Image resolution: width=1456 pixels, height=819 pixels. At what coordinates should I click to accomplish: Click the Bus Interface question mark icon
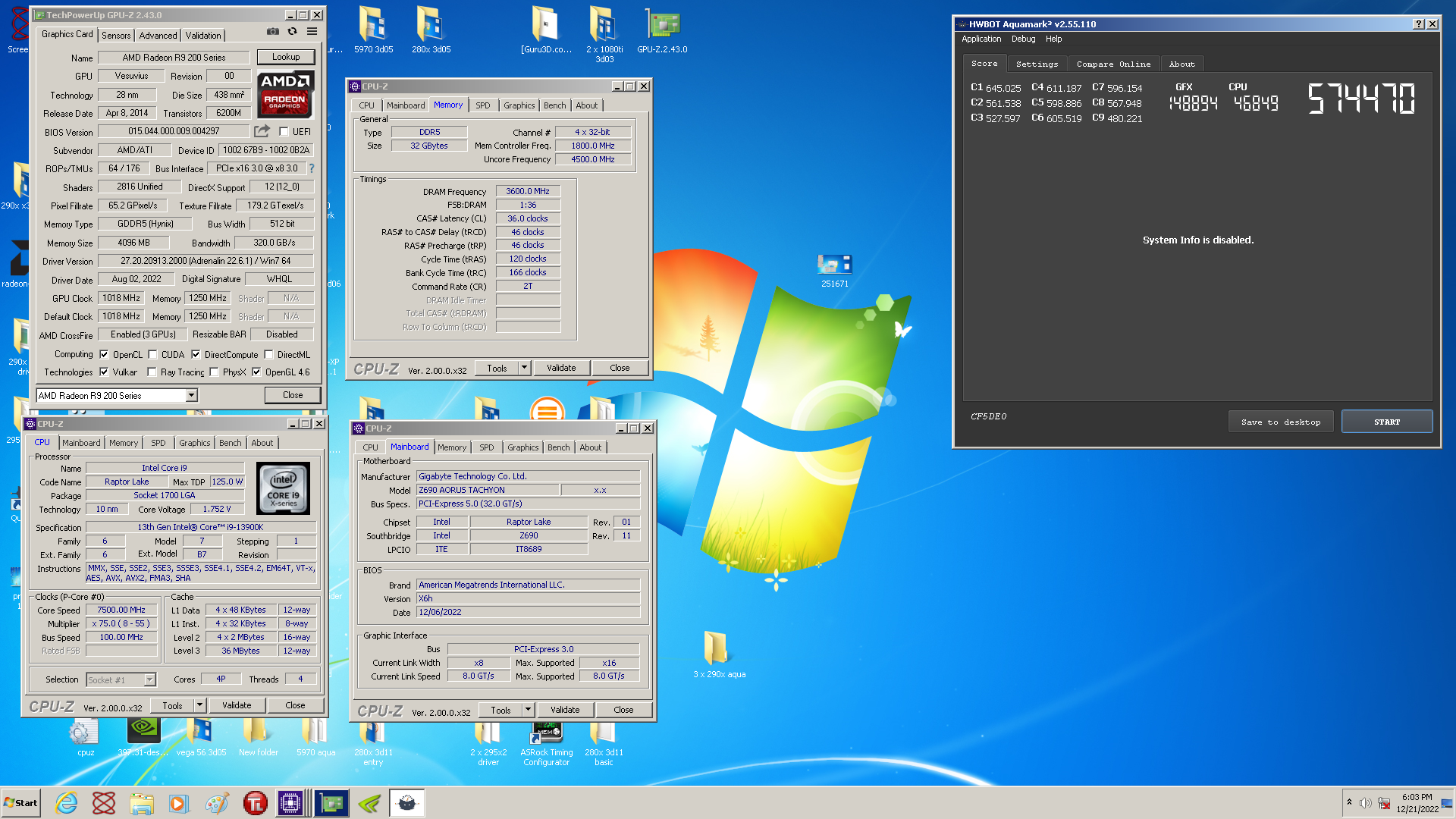tap(311, 168)
